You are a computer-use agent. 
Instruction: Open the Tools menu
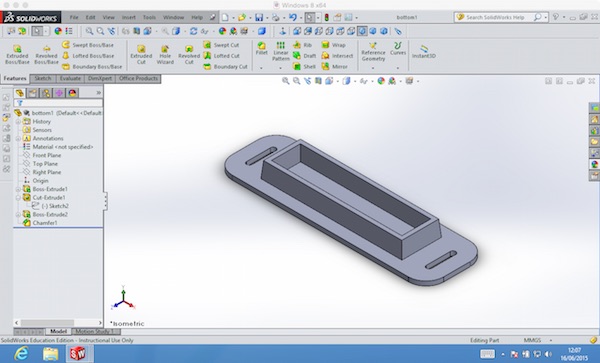149,17
